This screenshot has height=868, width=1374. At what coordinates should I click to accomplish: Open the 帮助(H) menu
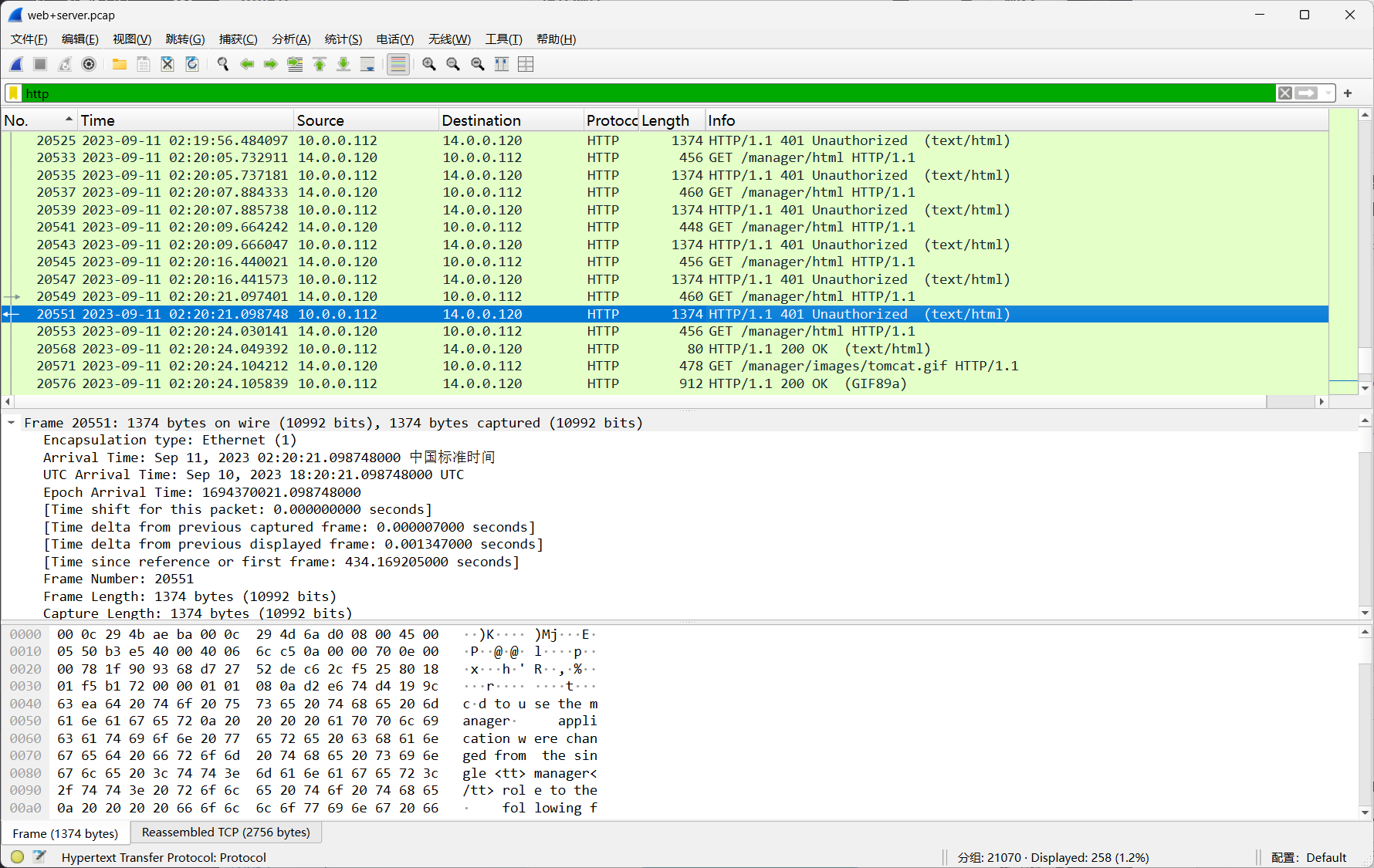pyautogui.click(x=556, y=39)
